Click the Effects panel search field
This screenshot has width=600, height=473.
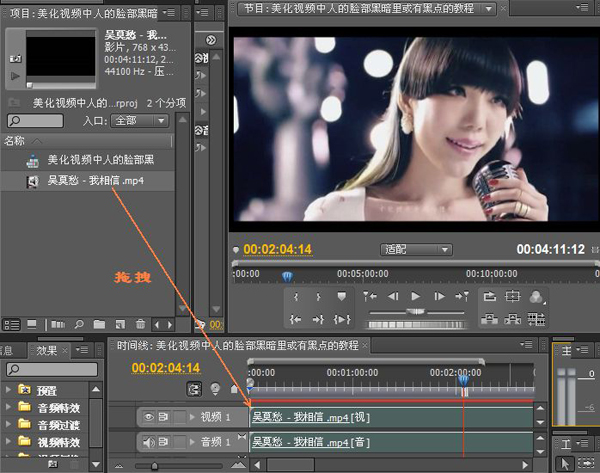point(52,369)
